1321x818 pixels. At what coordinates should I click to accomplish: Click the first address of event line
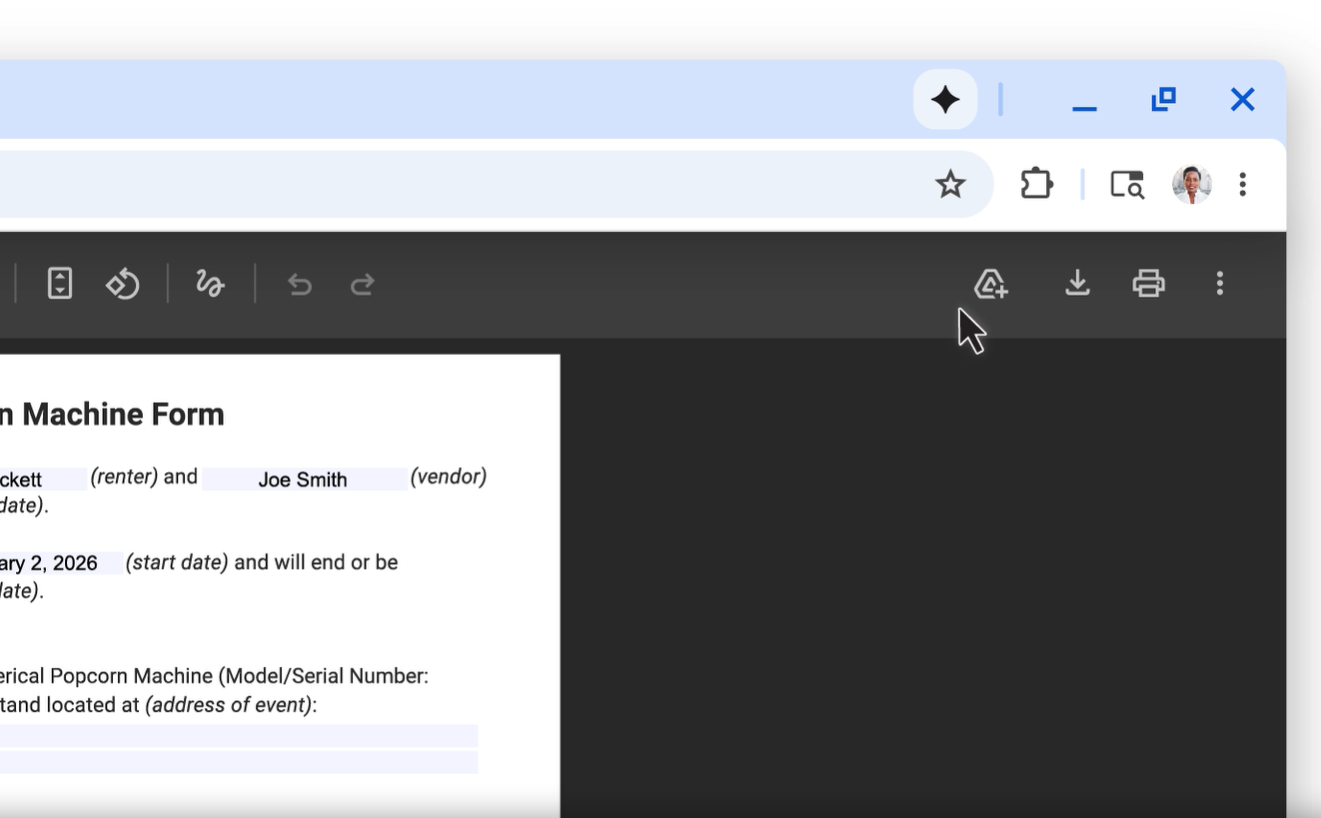[238, 736]
